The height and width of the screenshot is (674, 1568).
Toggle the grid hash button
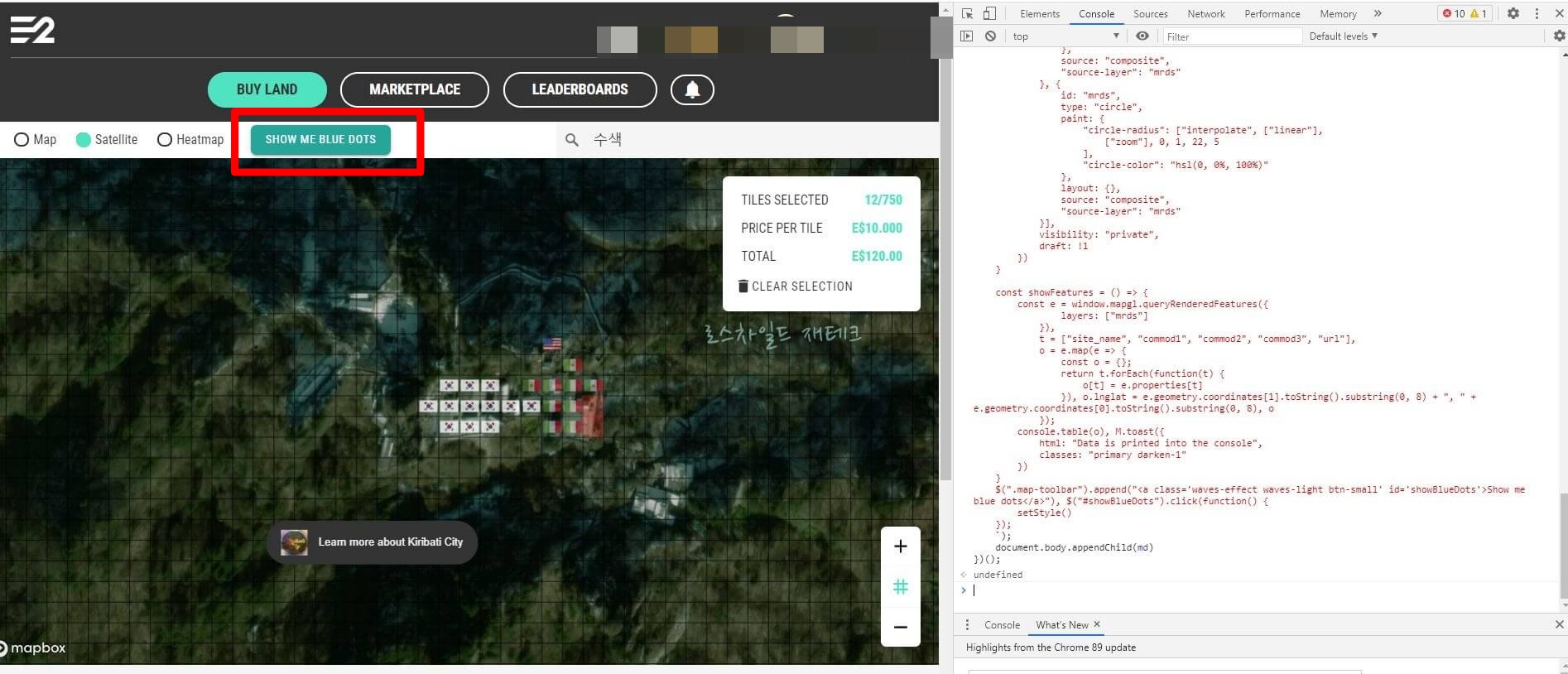point(901,587)
